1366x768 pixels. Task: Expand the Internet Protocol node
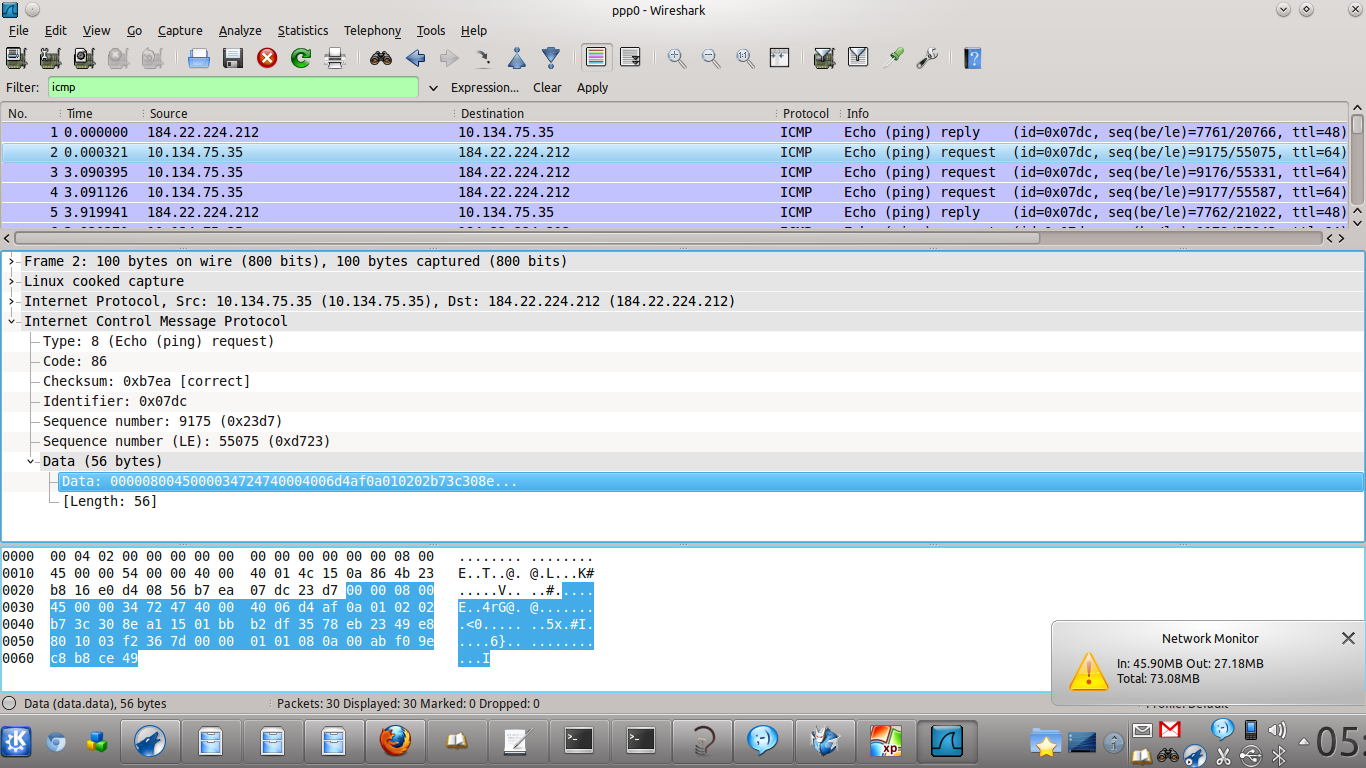(x=12, y=301)
